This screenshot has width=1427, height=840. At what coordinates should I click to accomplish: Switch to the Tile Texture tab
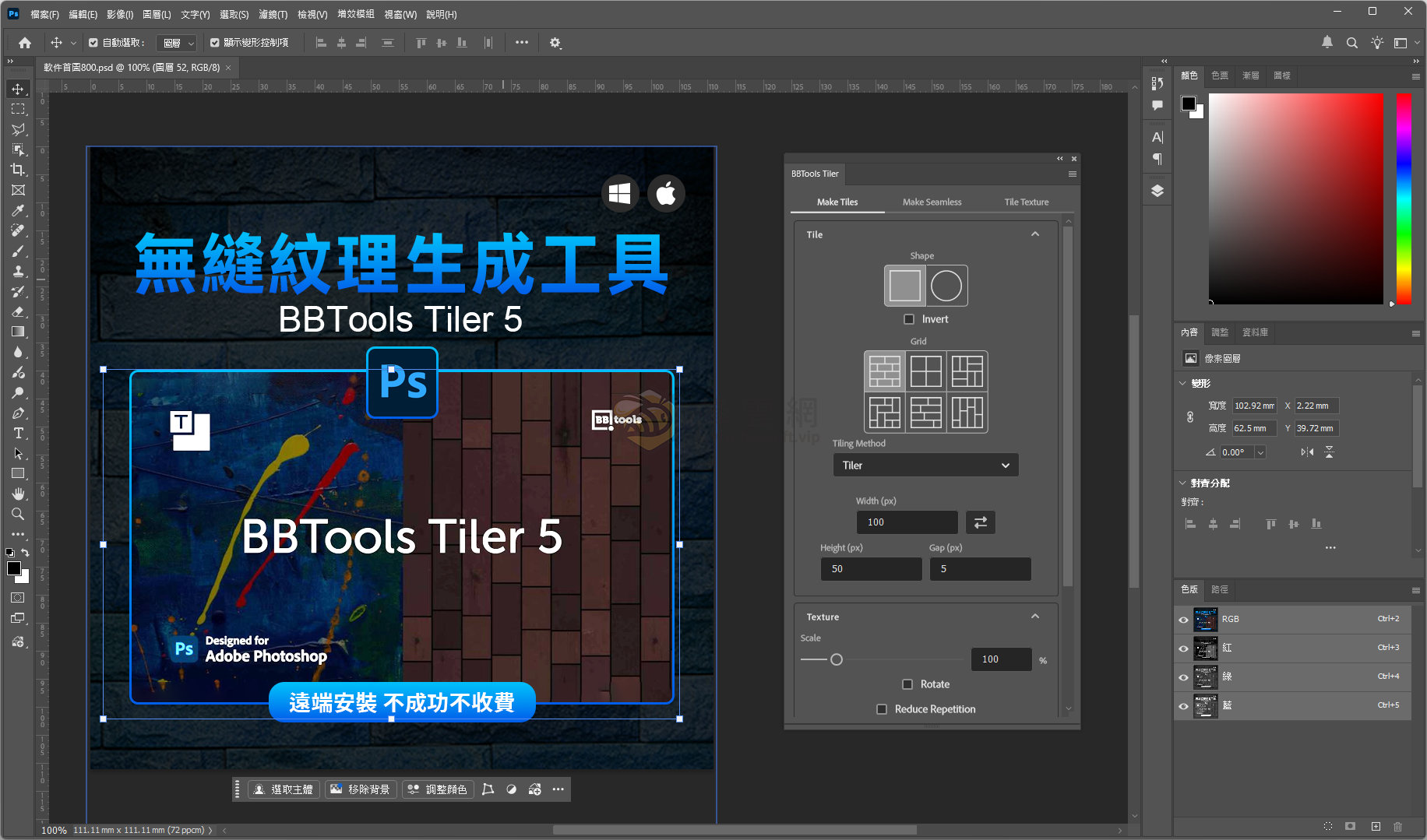tap(1026, 202)
